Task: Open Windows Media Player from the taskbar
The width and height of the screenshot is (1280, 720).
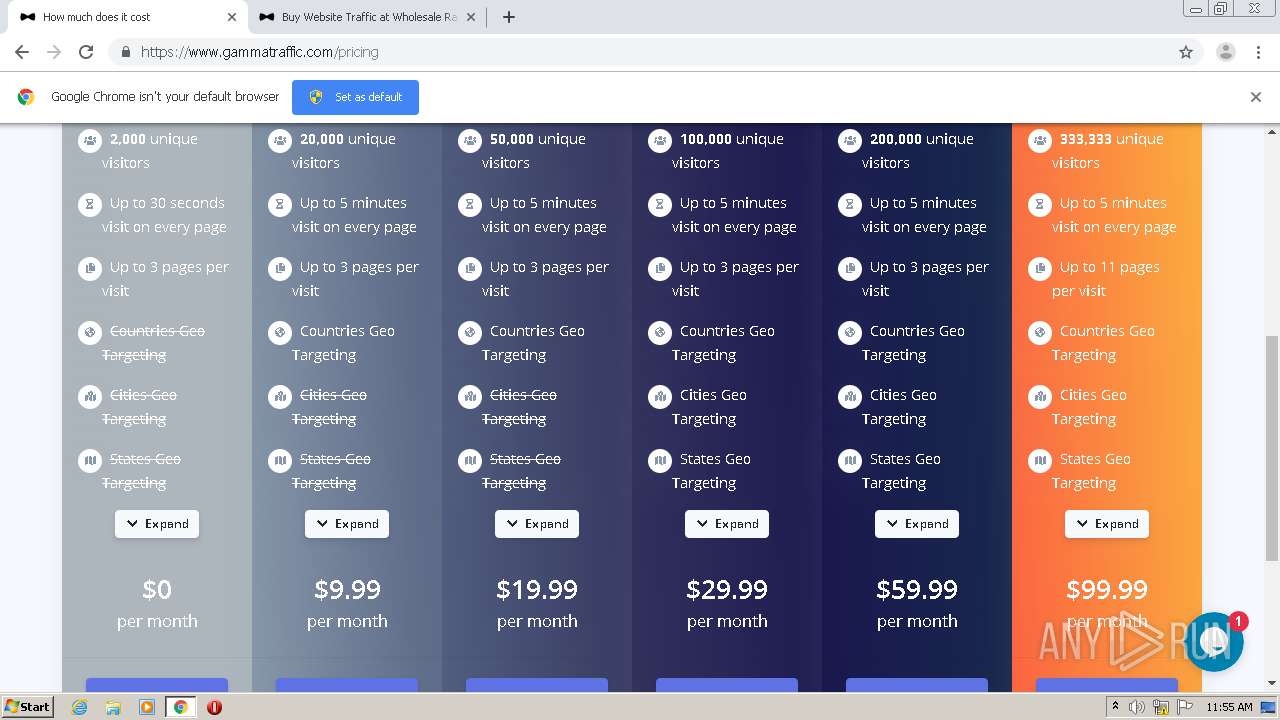Action: point(147,707)
